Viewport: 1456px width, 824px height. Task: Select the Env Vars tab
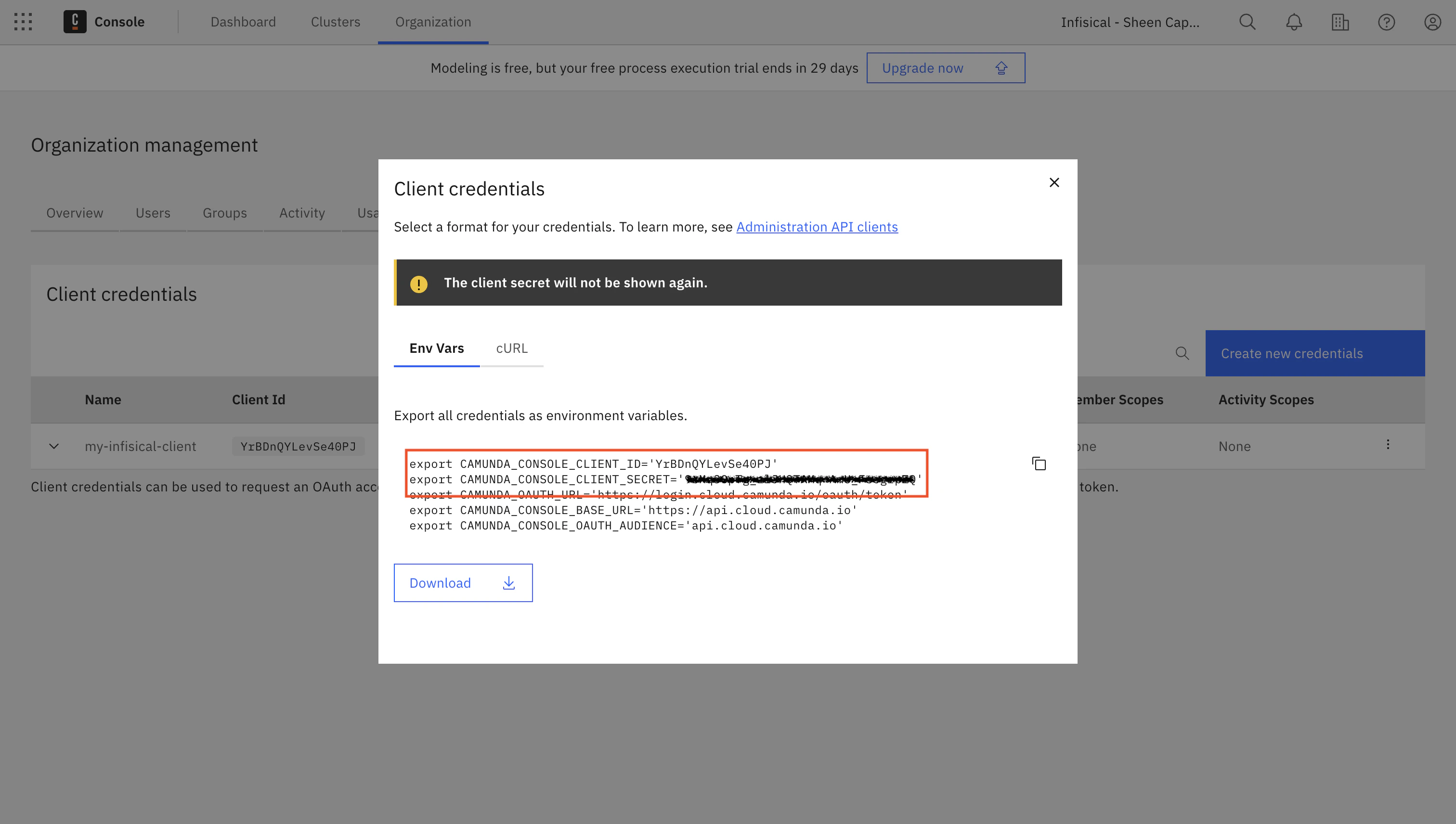tap(436, 348)
